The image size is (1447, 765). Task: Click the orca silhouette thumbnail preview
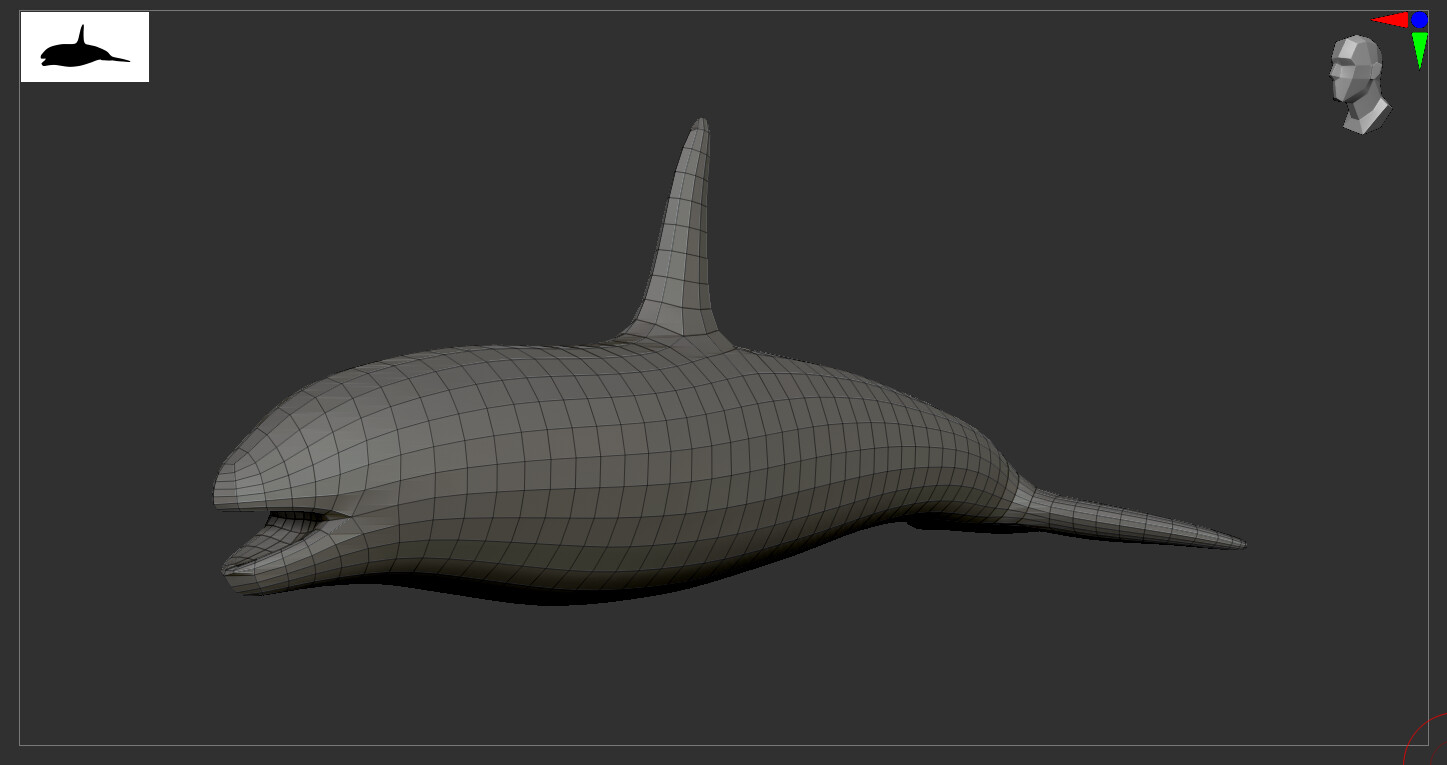point(85,47)
